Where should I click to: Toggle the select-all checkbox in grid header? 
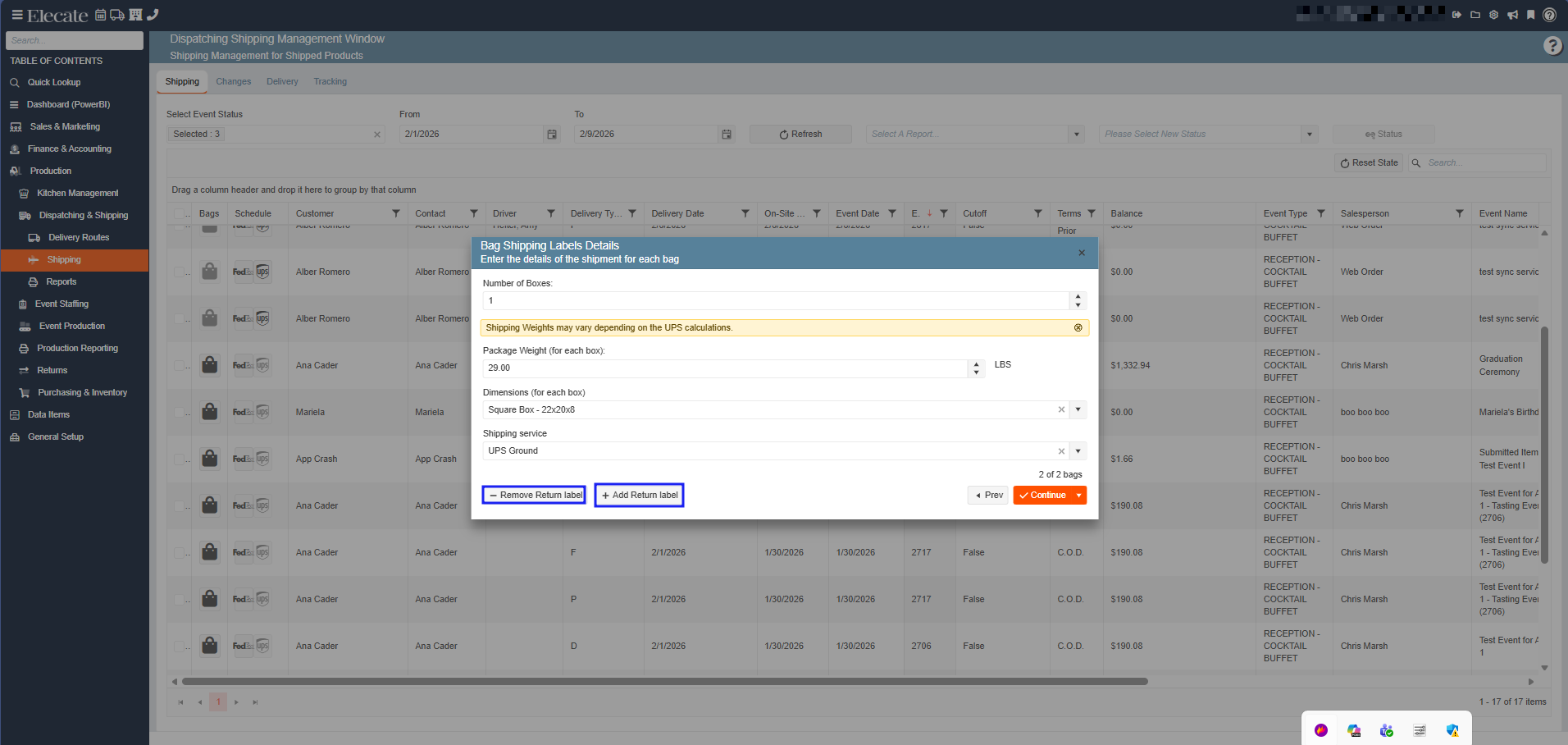click(x=180, y=213)
